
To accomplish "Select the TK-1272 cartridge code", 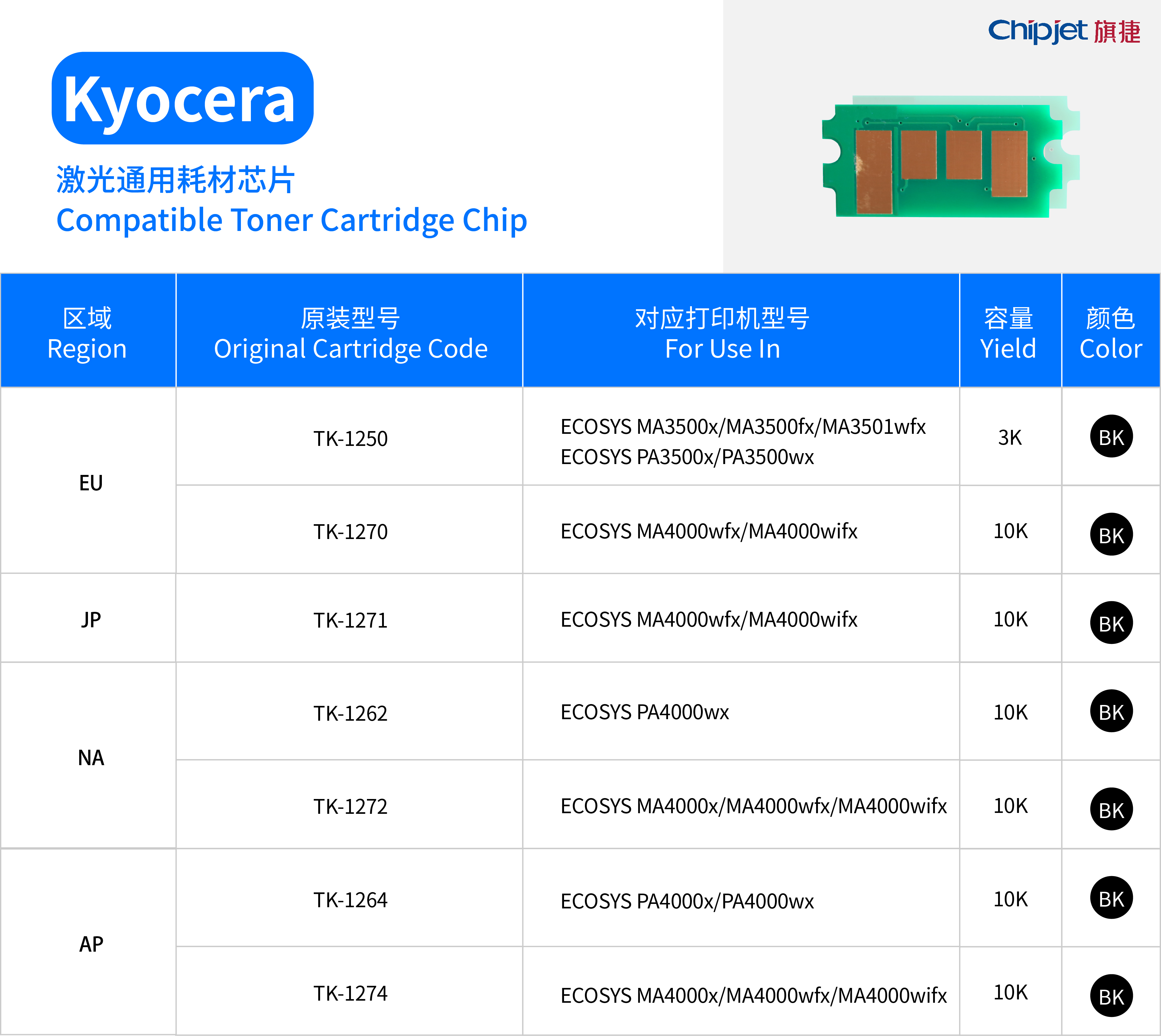I will [350, 807].
